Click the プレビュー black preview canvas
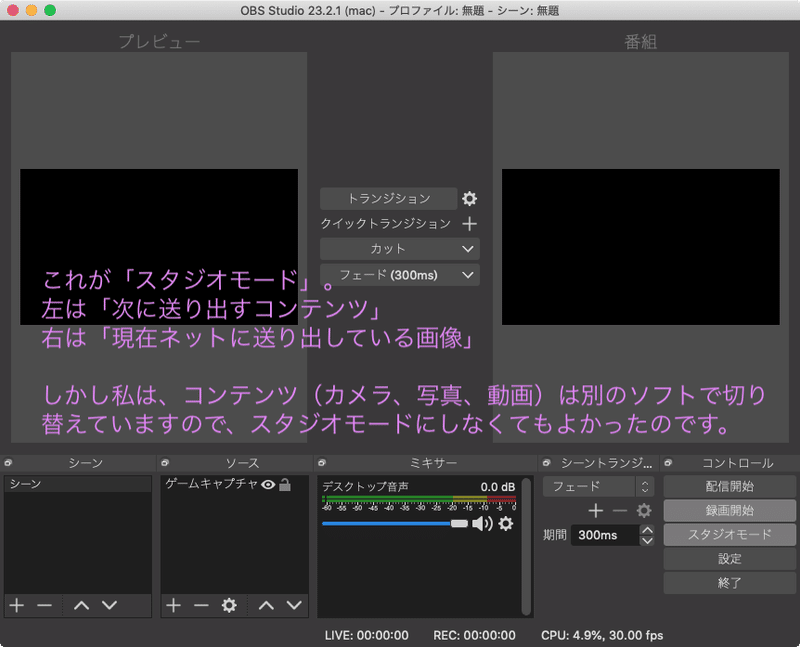This screenshot has height=647, width=800. [159, 247]
